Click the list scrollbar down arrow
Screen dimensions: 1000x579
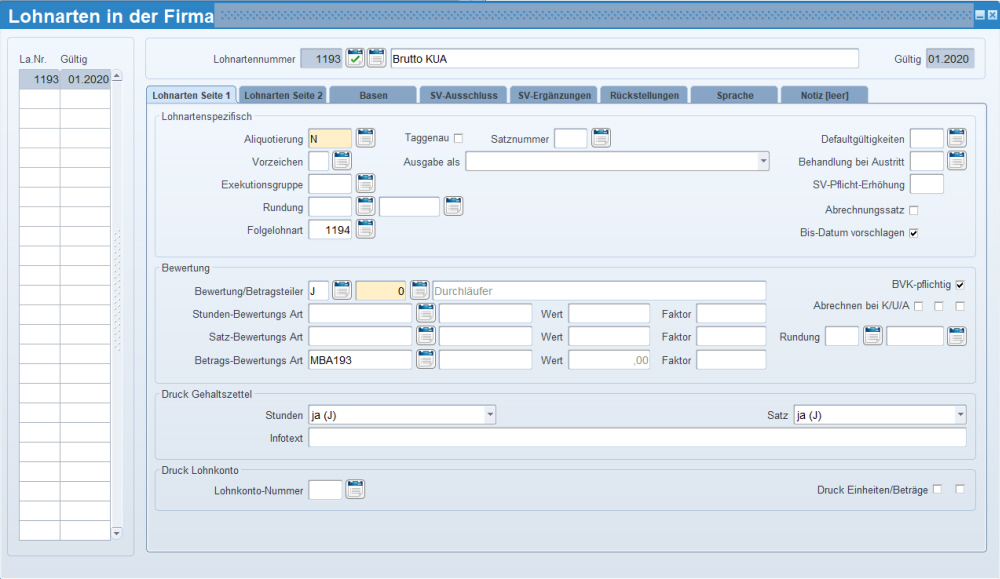[x=116, y=533]
